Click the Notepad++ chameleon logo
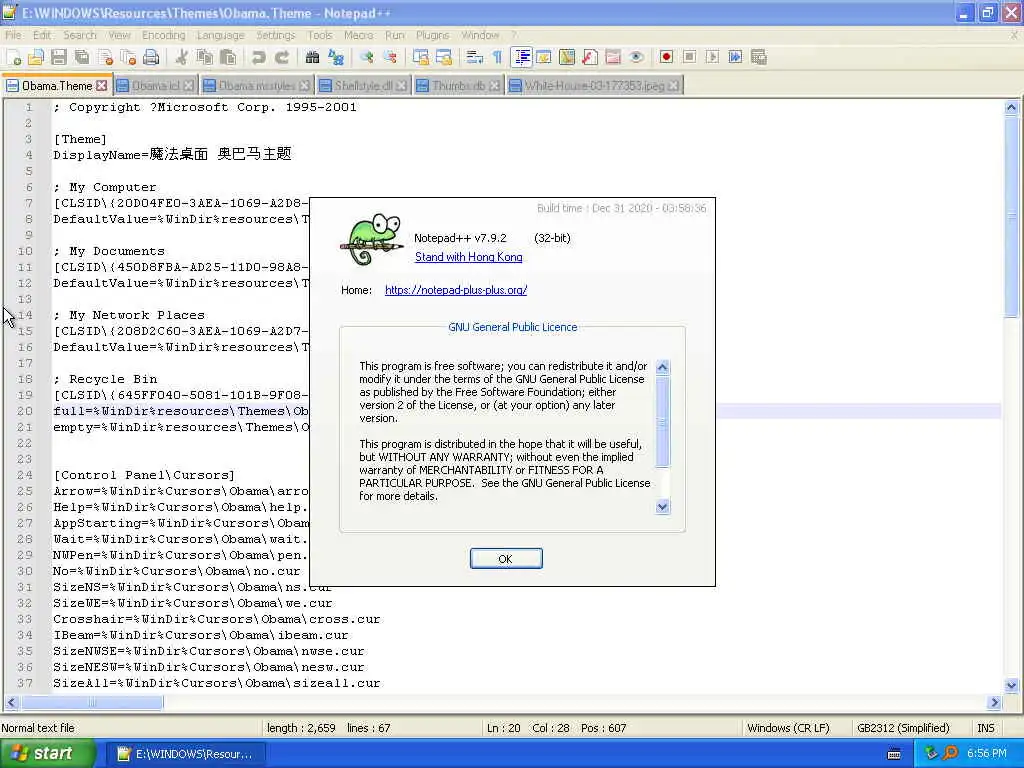 [x=372, y=240]
